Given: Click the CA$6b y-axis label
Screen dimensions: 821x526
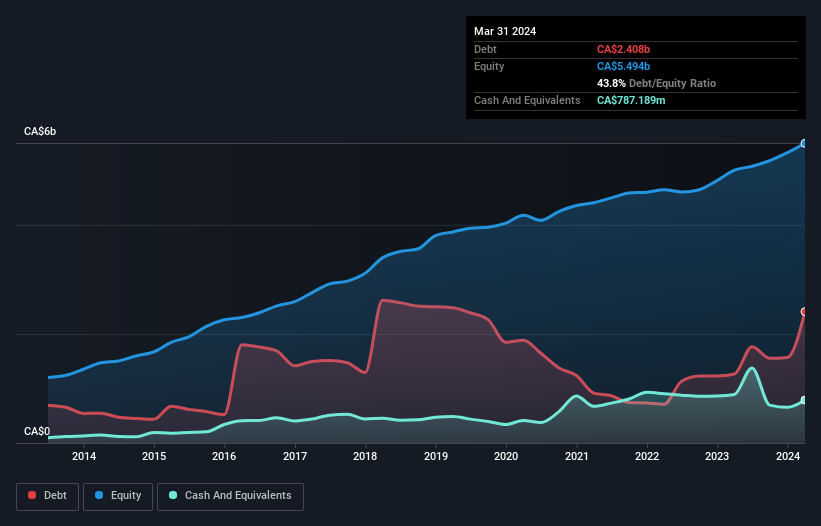Looking at the screenshot, I should [40, 131].
